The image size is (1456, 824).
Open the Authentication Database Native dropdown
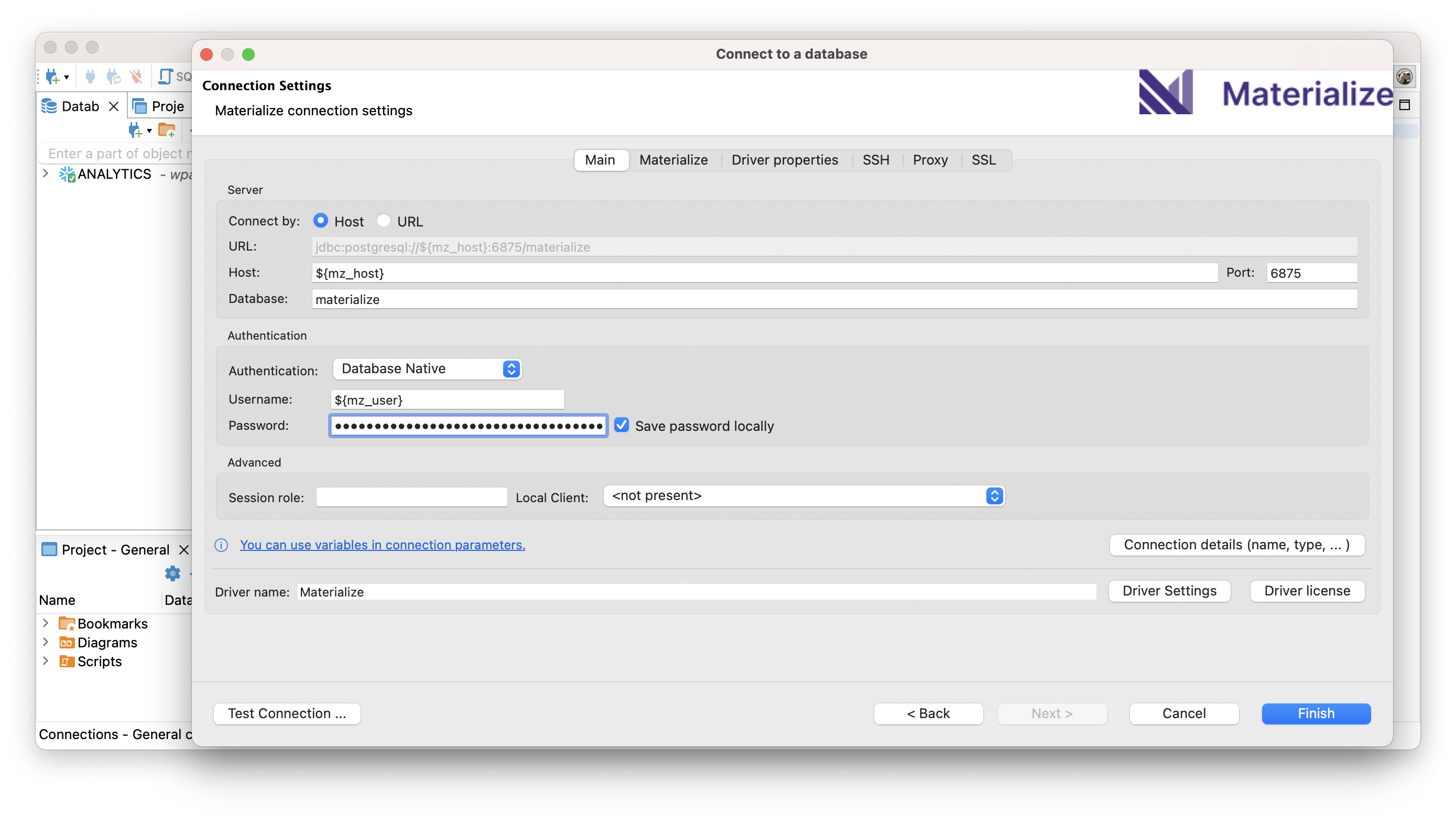pyautogui.click(x=427, y=368)
